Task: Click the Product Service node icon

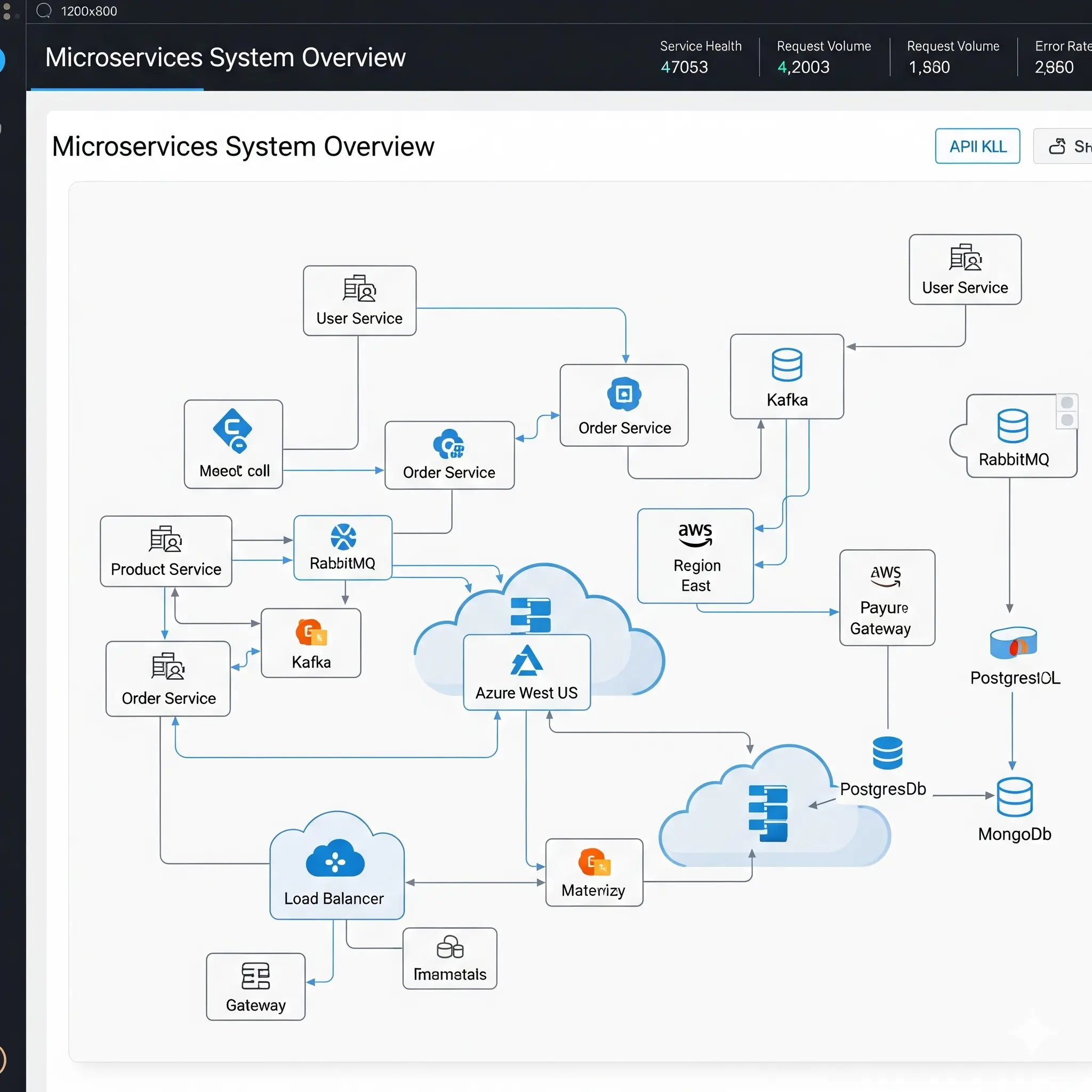Action: click(x=166, y=539)
